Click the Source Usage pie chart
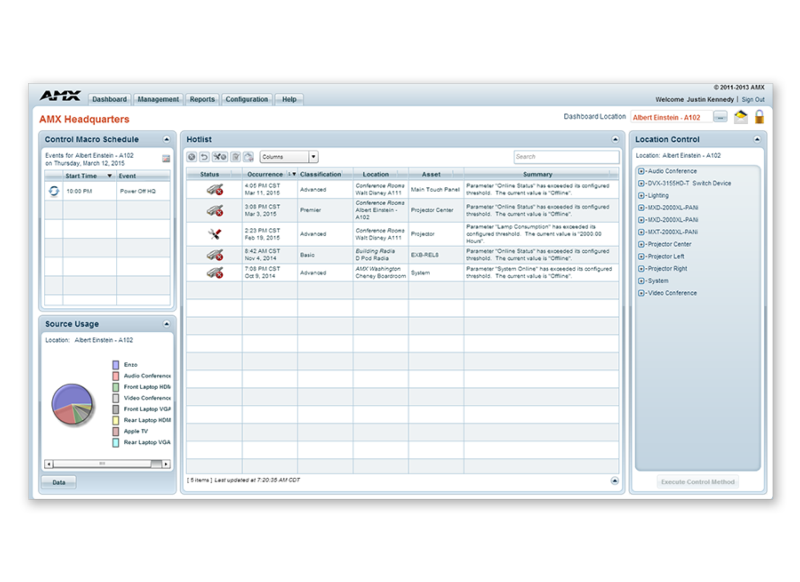The image size is (800, 582). 72,404
